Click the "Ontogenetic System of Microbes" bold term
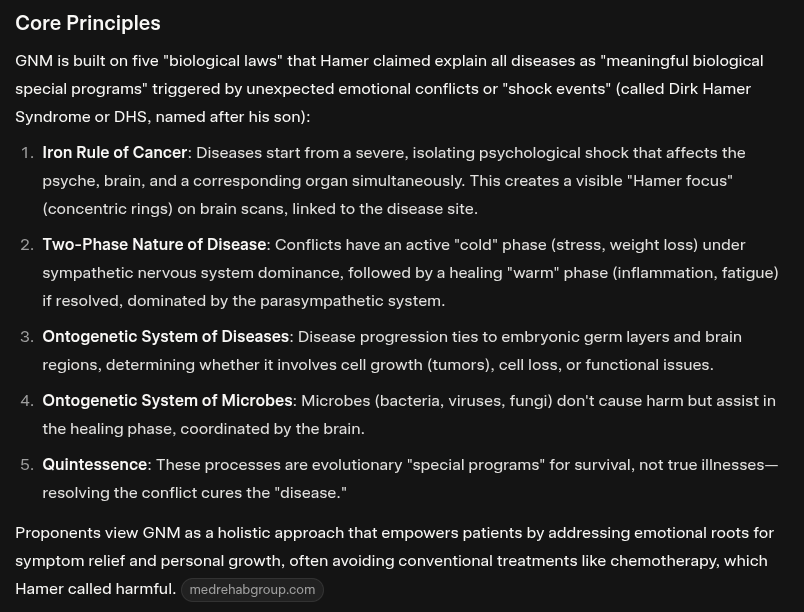Viewport: 804px width, 612px height. [167, 401]
